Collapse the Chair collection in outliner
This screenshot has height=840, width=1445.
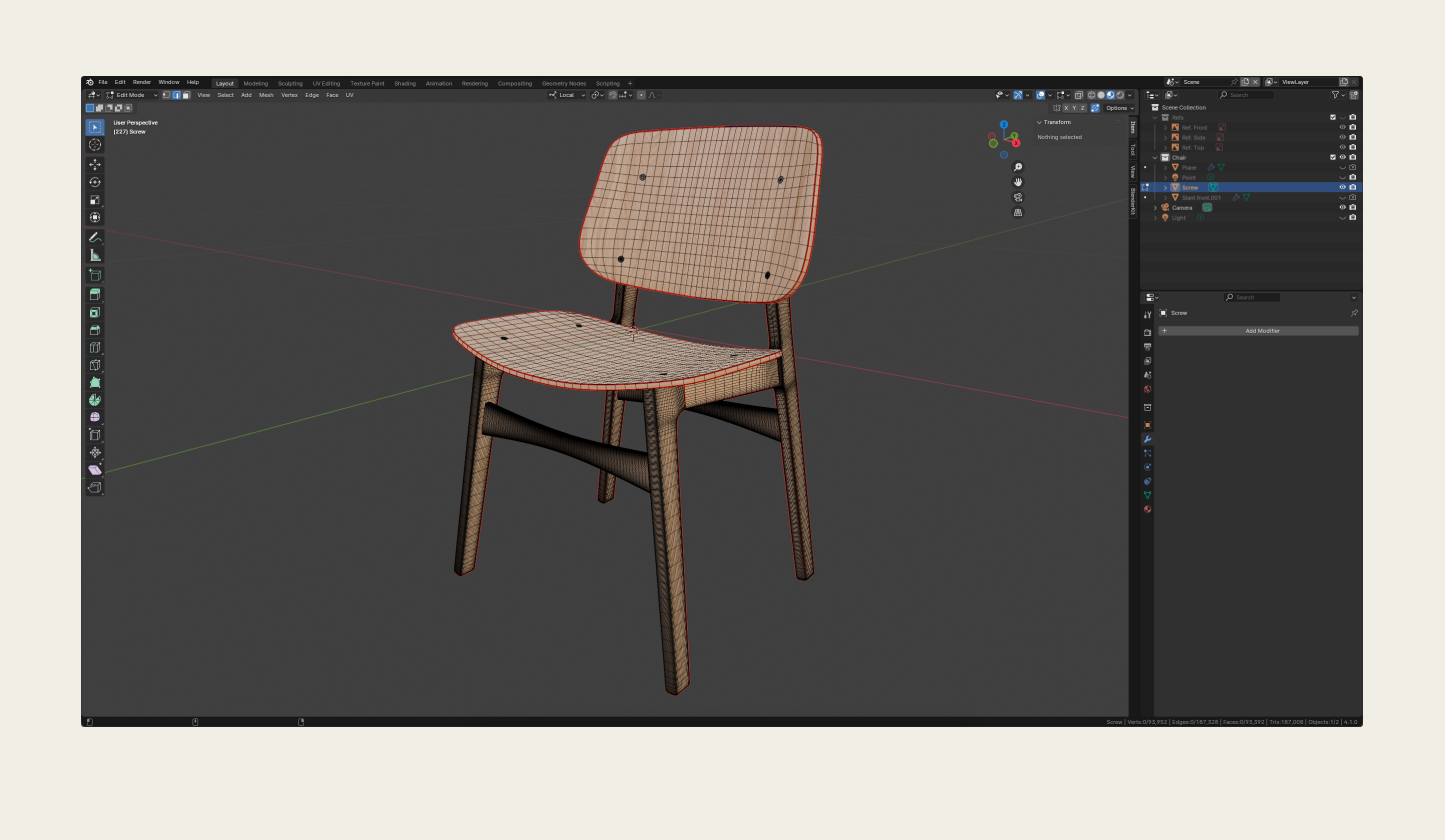(1155, 157)
